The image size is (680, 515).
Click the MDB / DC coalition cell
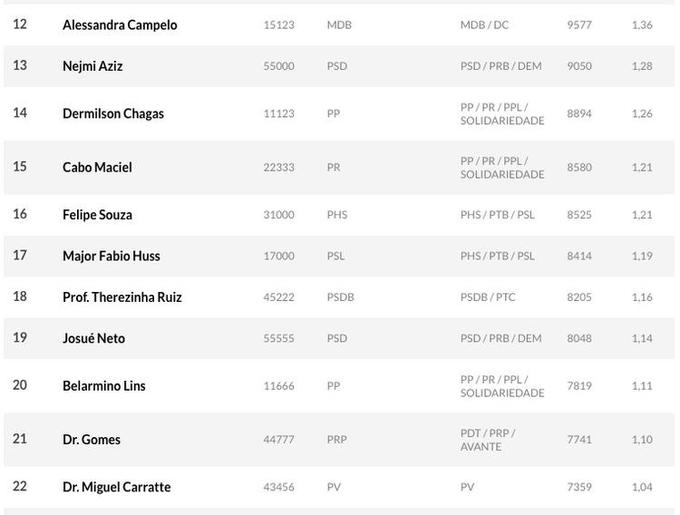[x=484, y=25]
